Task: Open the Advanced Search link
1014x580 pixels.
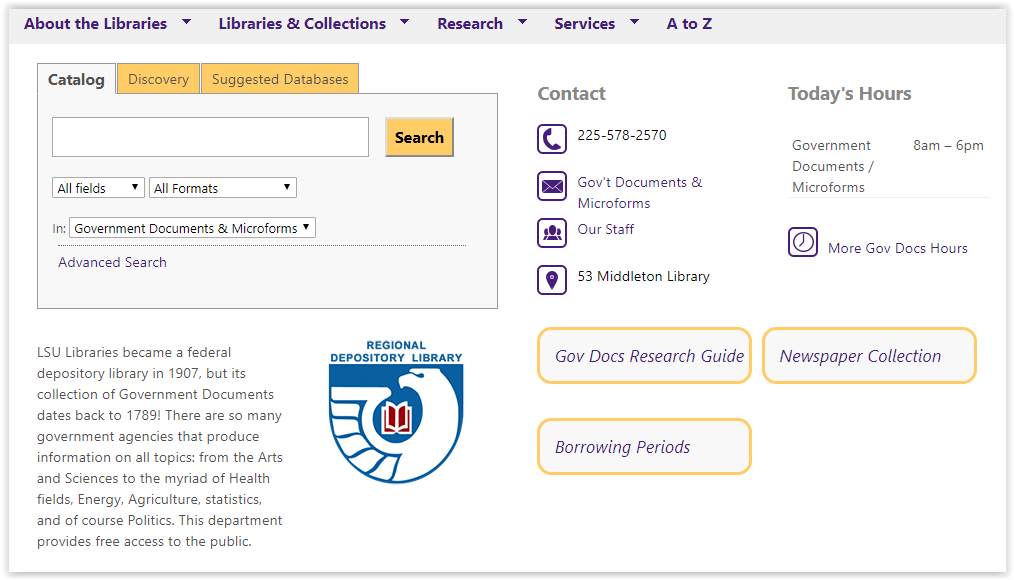Action: point(113,263)
